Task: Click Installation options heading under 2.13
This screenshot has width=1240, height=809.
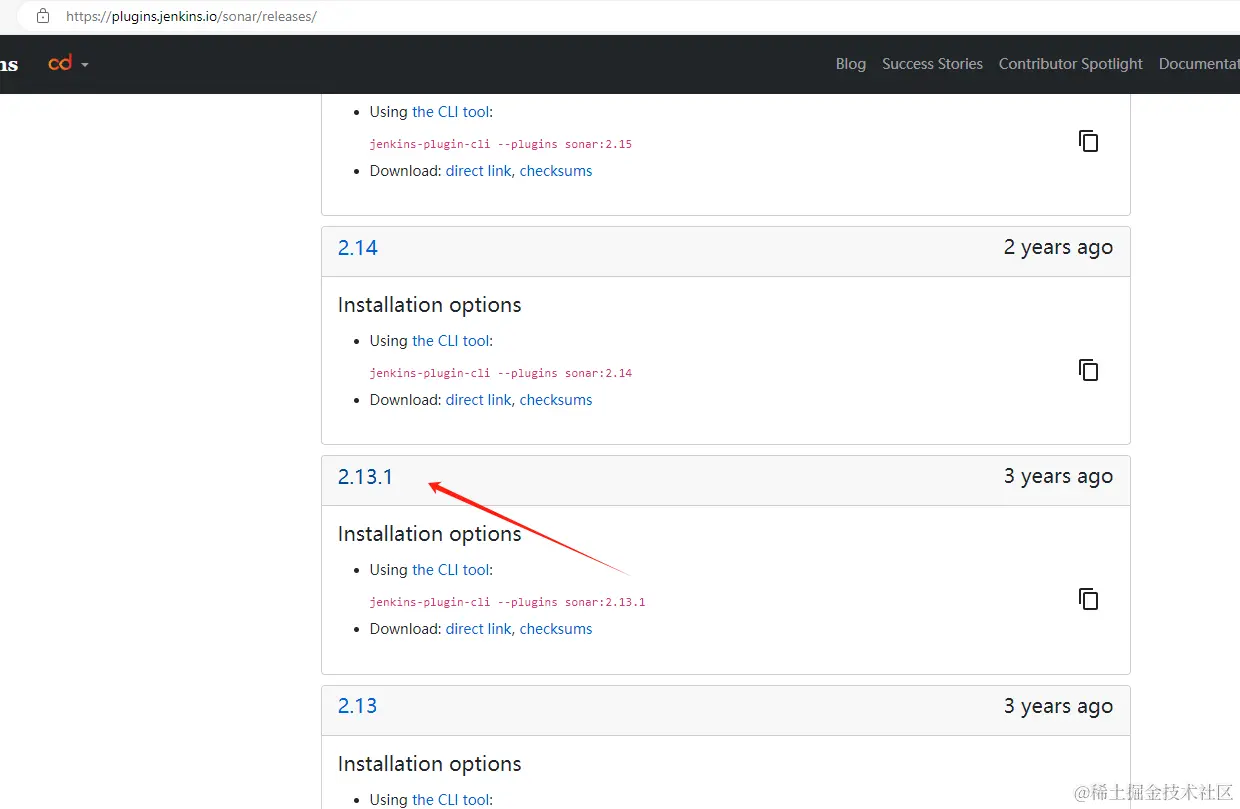Action: 430,764
